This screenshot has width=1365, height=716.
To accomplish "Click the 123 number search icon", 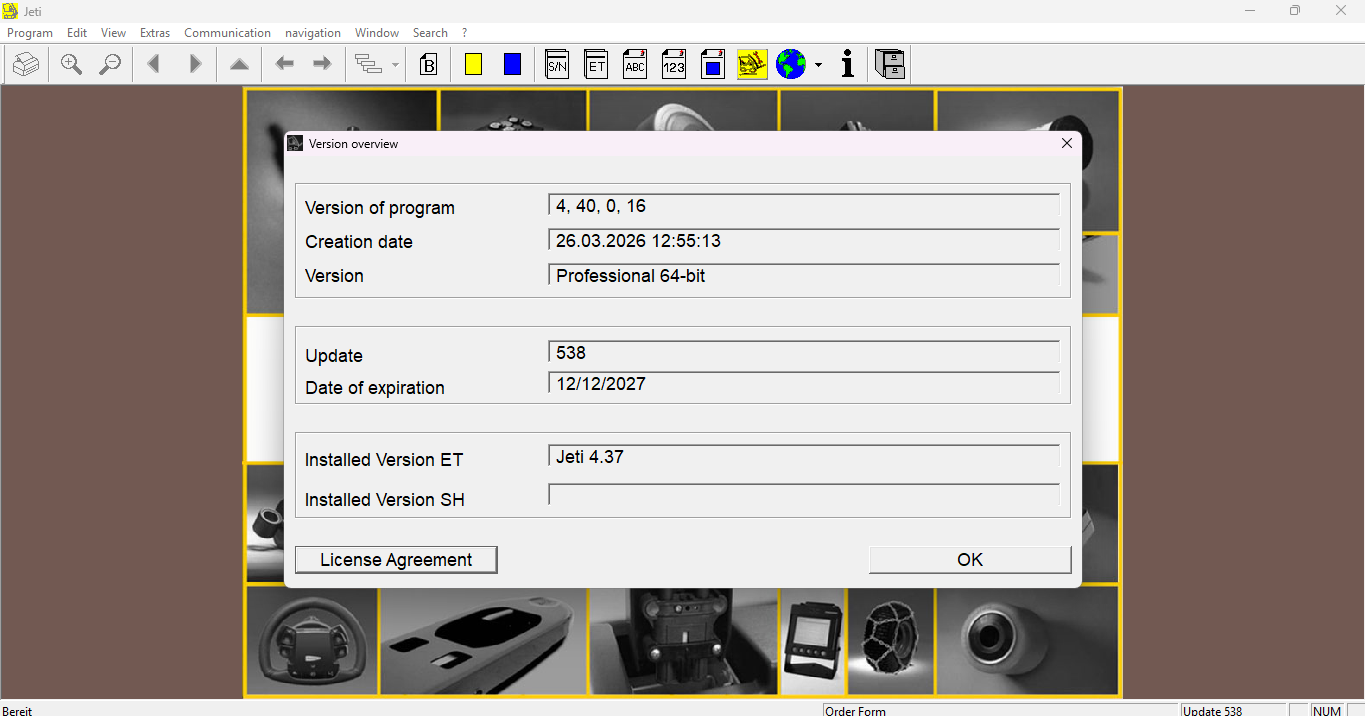I will [x=674, y=65].
